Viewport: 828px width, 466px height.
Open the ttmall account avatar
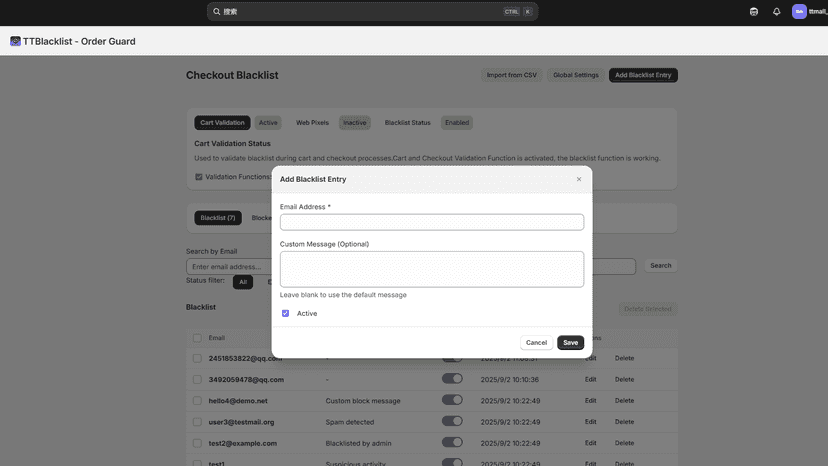tap(799, 12)
